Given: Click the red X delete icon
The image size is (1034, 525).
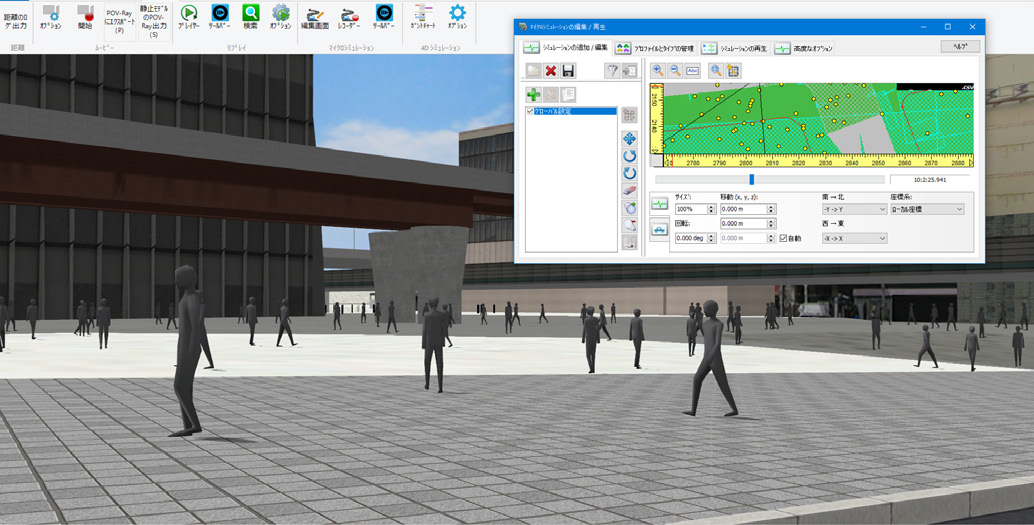Looking at the screenshot, I should coord(551,71).
